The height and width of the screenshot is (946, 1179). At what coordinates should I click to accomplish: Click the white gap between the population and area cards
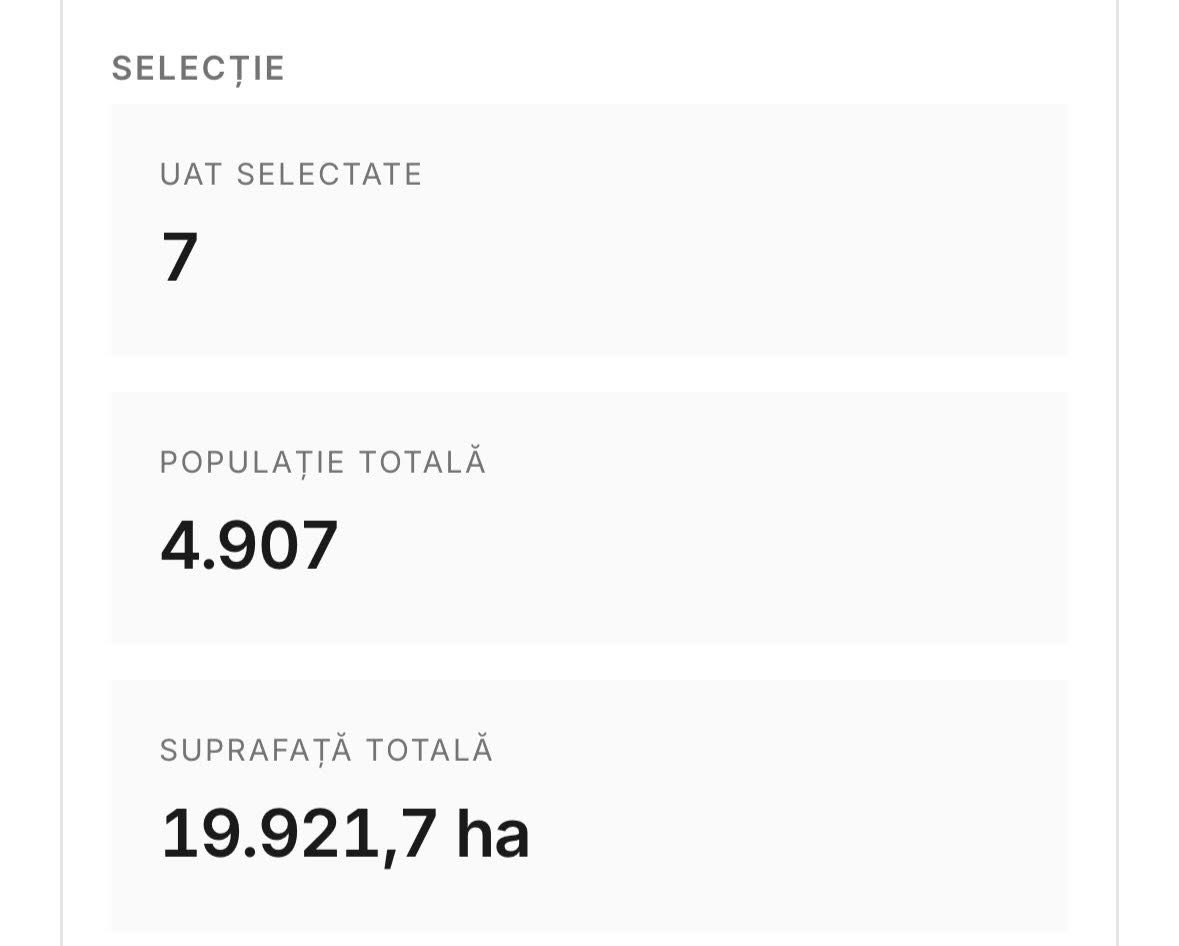tap(589, 662)
